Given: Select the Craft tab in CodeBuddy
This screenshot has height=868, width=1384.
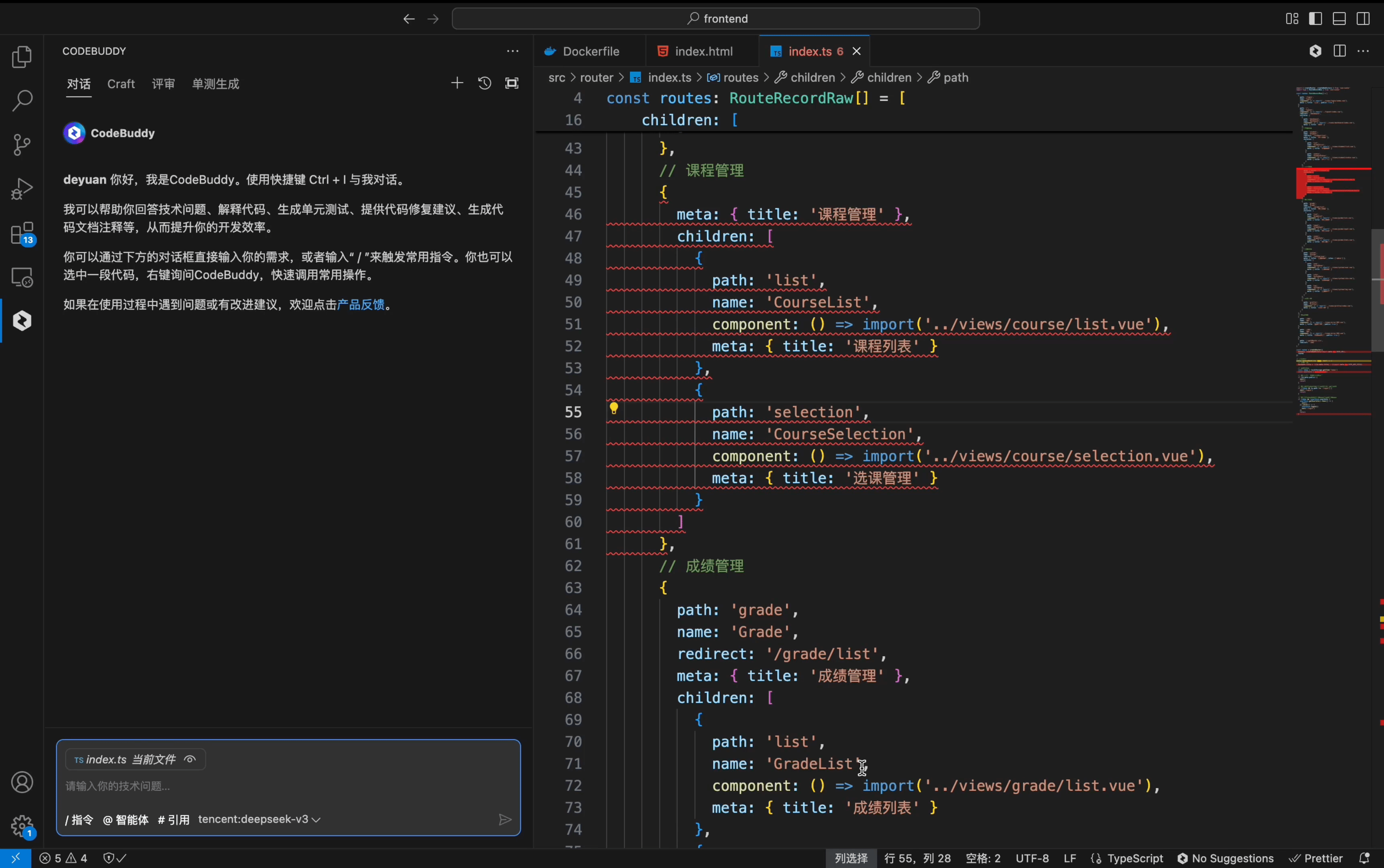Looking at the screenshot, I should tap(121, 84).
